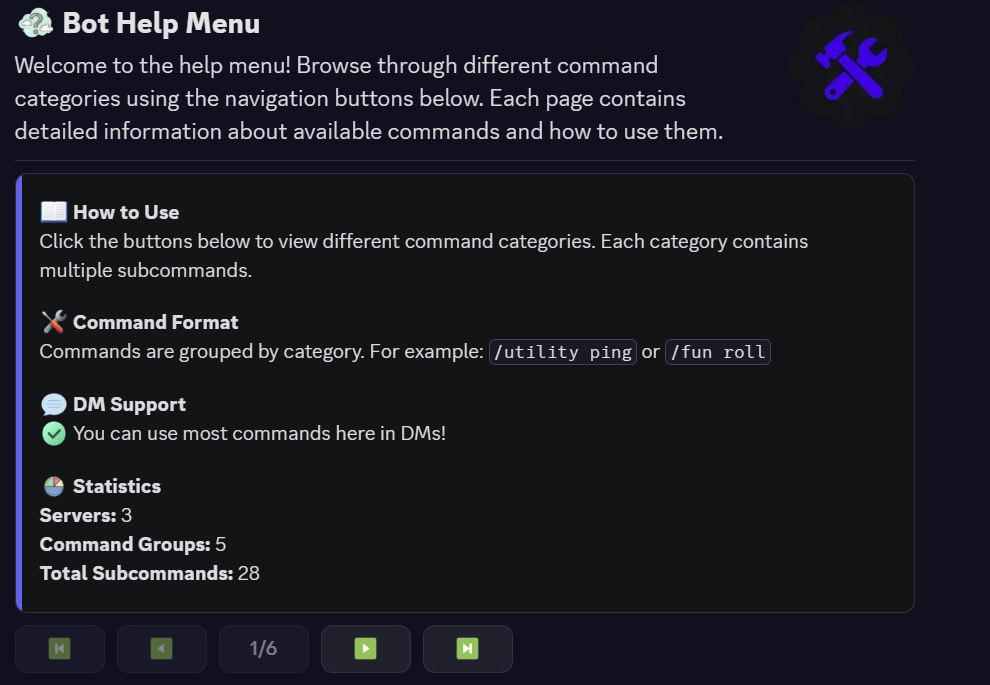The width and height of the screenshot is (990, 685).
Task: Select the /utility ping code snippet
Action: click(x=562, y=351)
